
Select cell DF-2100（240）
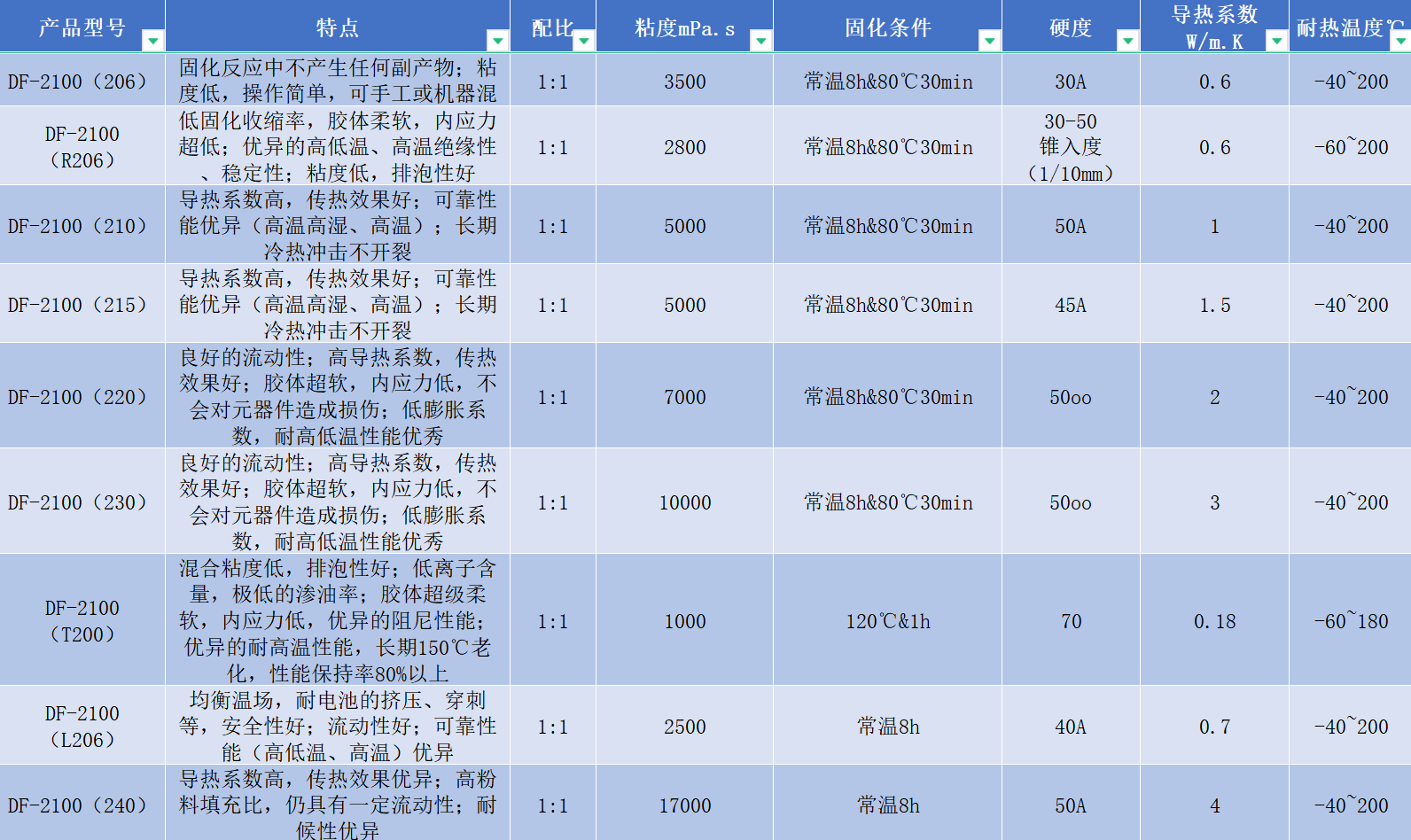pyautogui.click(x=82, y=804)
